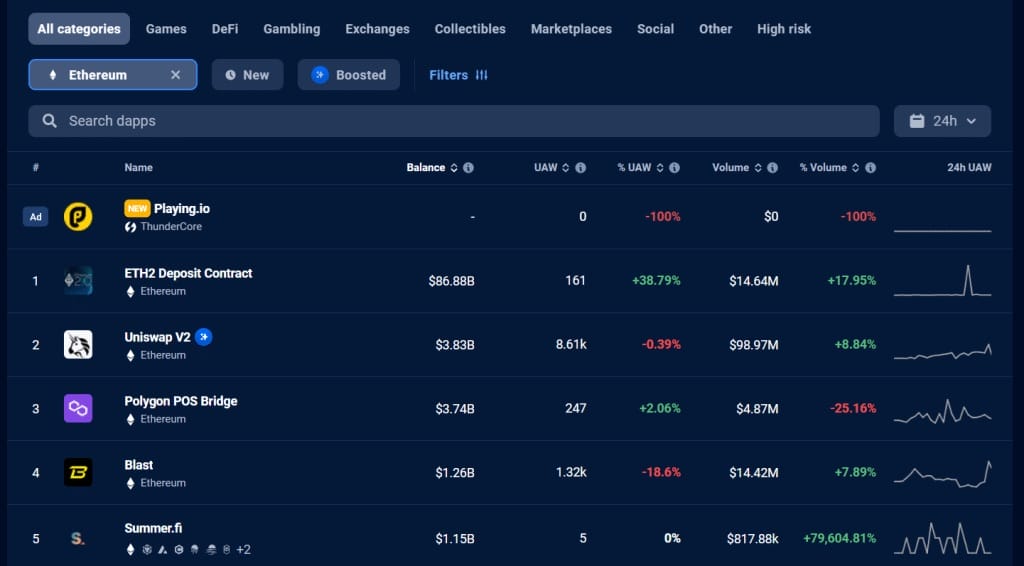Open the 24h time range dropdown
The width and height of the screenshot is (1024, 566).
tap(942, 121)
